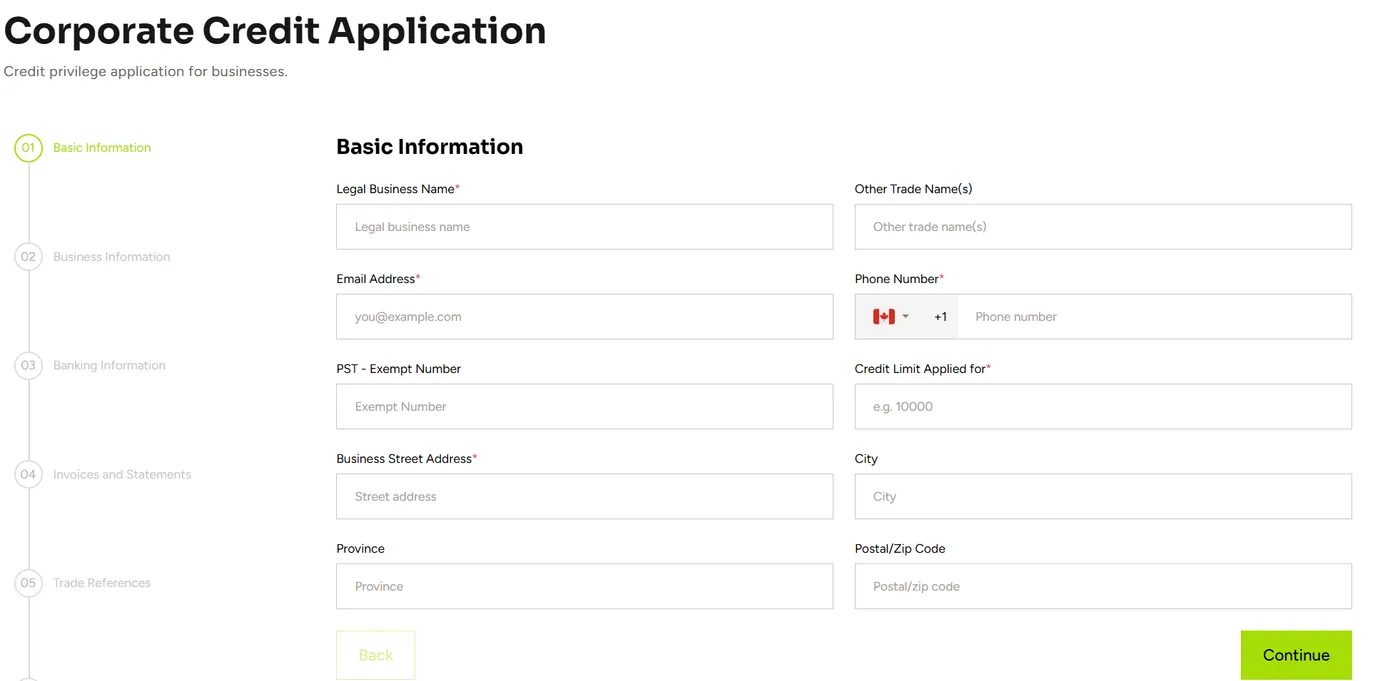Click the credit privilege application subtitle
The image size is (1400, 681).
pos(145,72)
